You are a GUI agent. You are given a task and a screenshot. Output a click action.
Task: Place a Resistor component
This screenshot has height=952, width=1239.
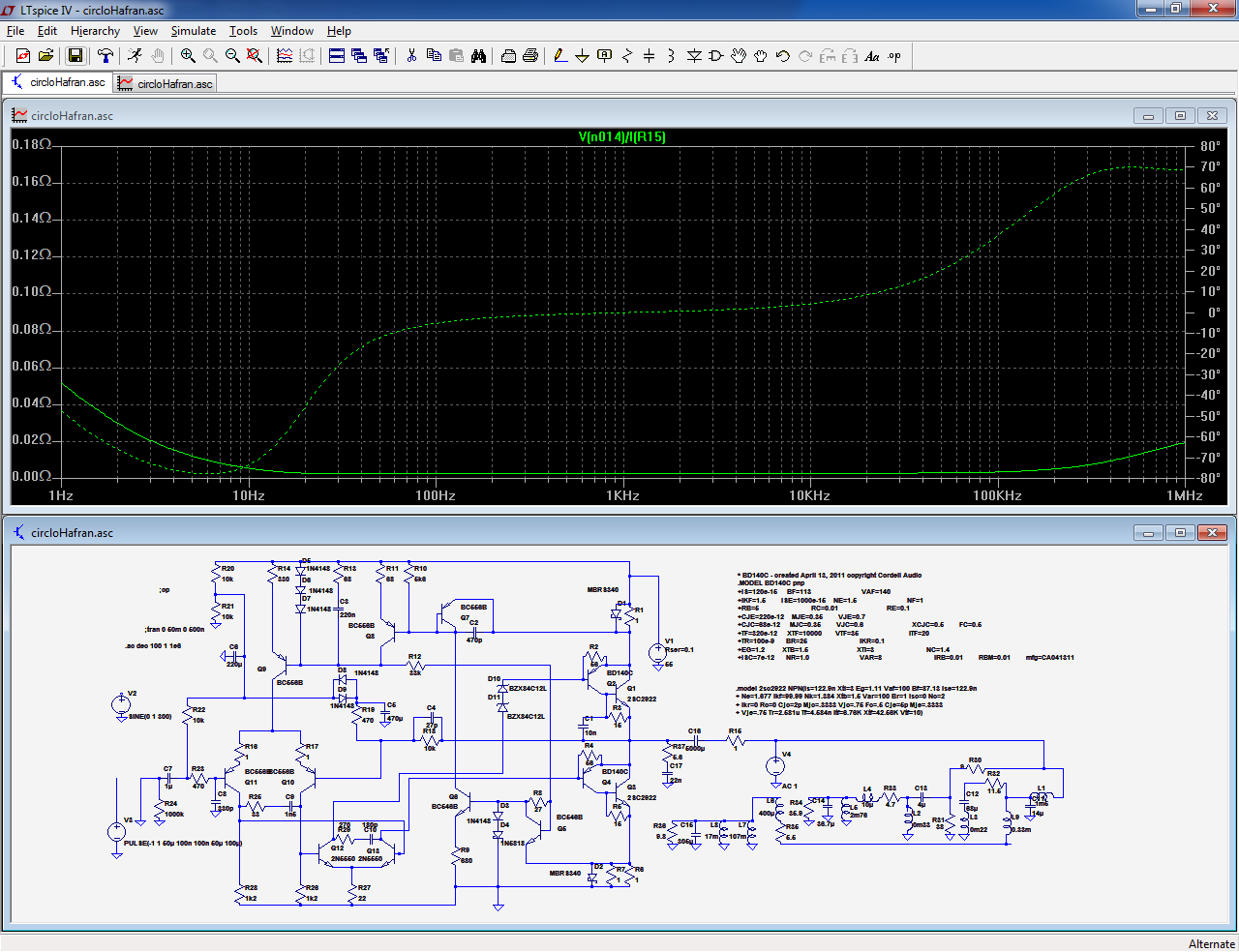coord(627,56)
